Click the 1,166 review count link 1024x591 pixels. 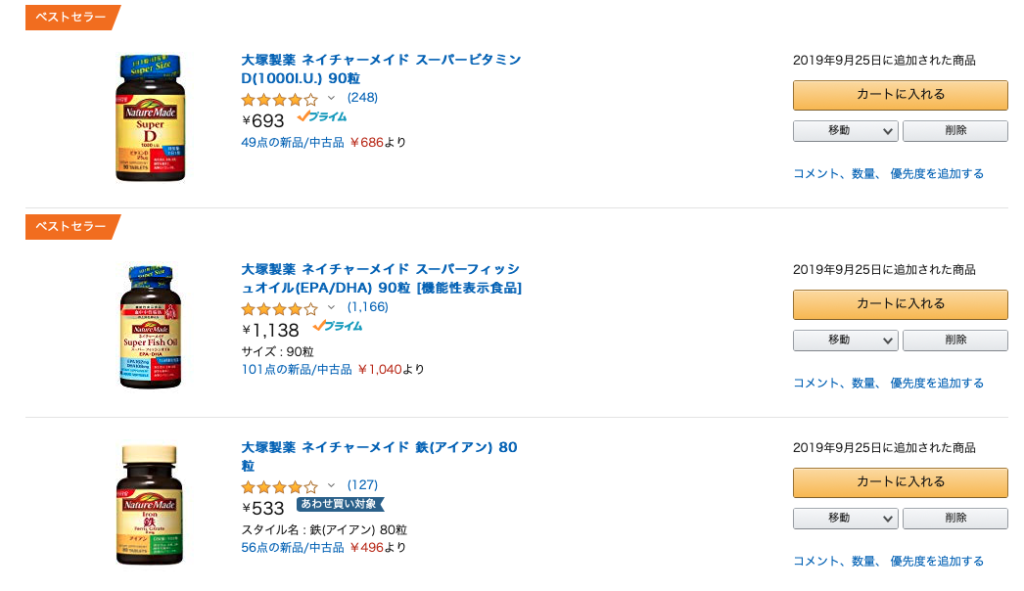click(x=367, y=307)
